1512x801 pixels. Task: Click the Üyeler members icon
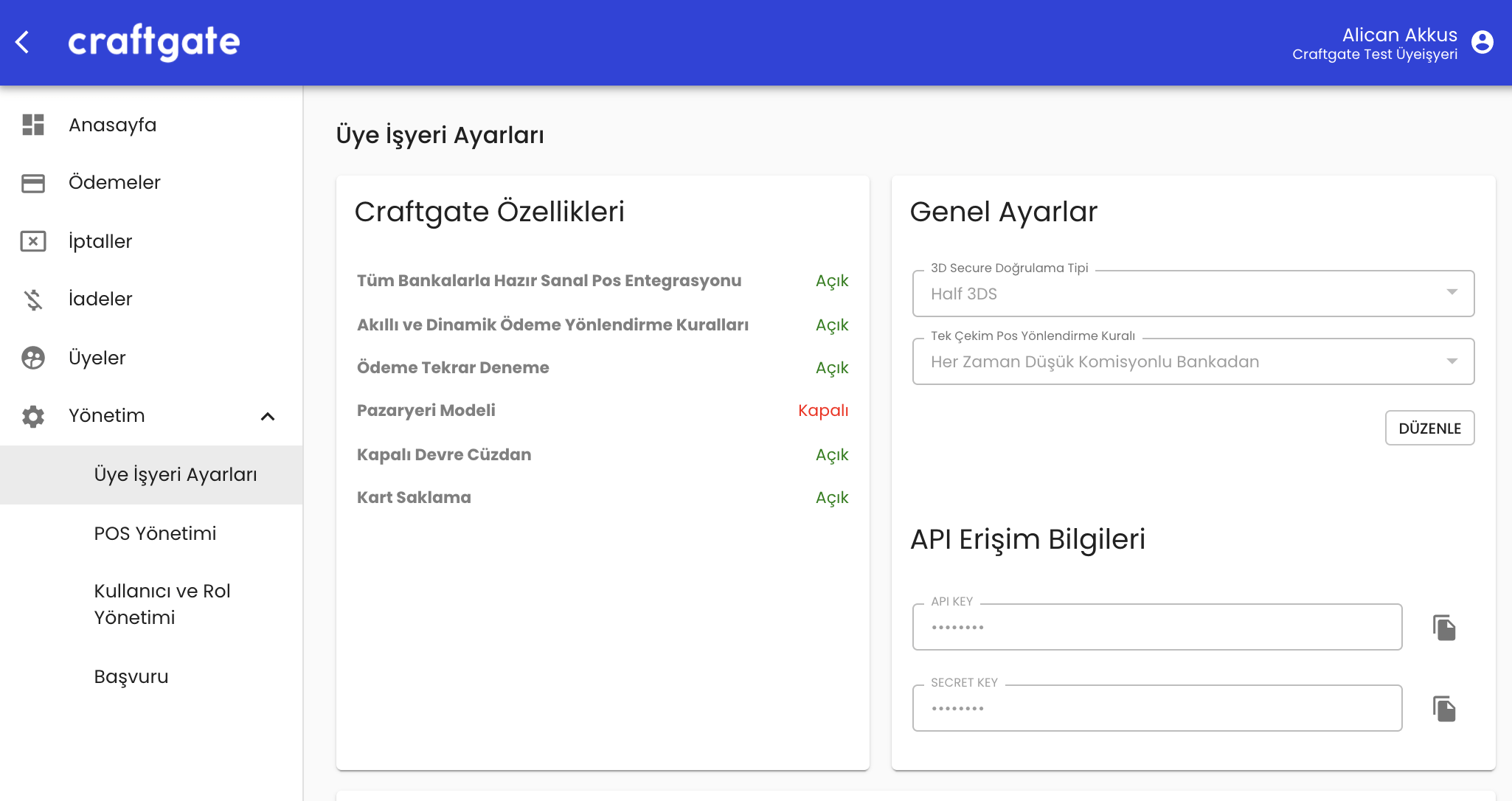[x=33, y=358]
